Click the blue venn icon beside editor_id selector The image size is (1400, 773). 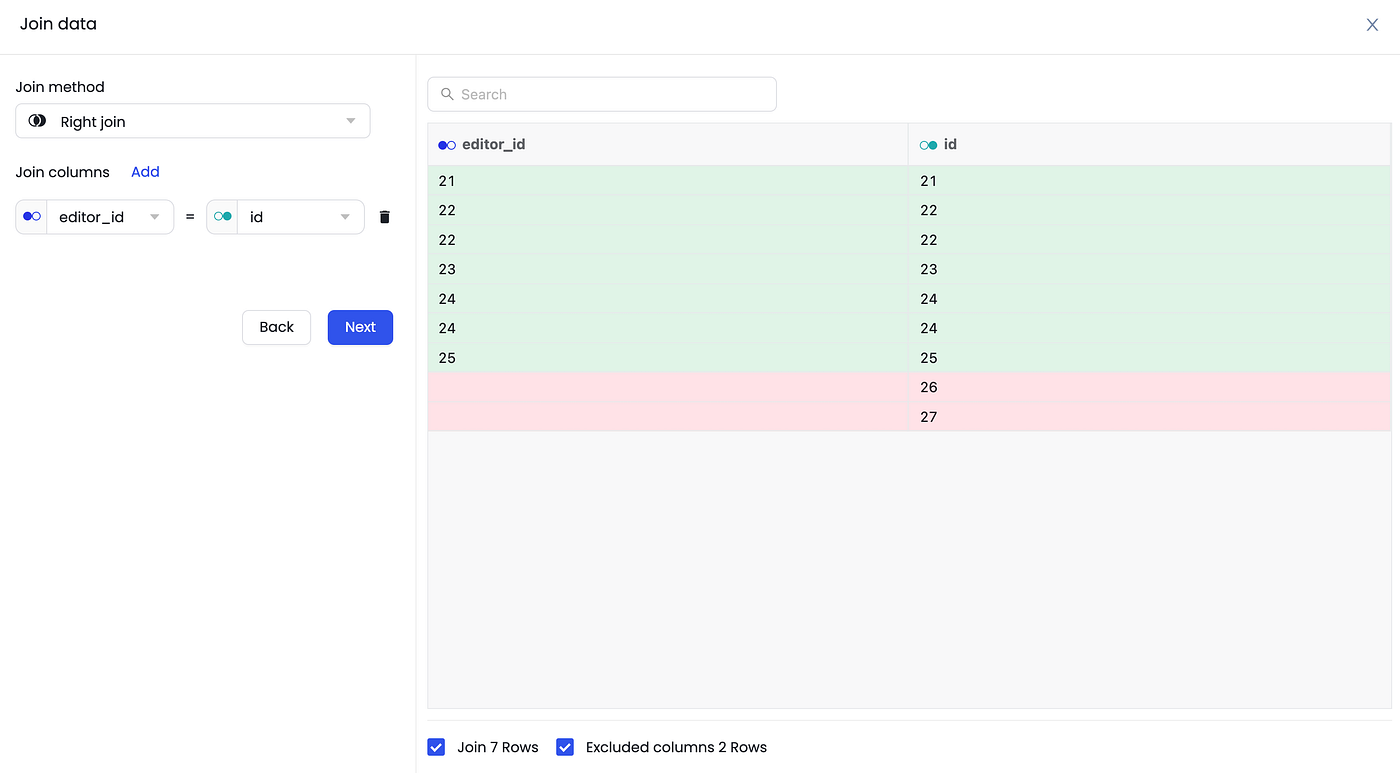[31, 216]
